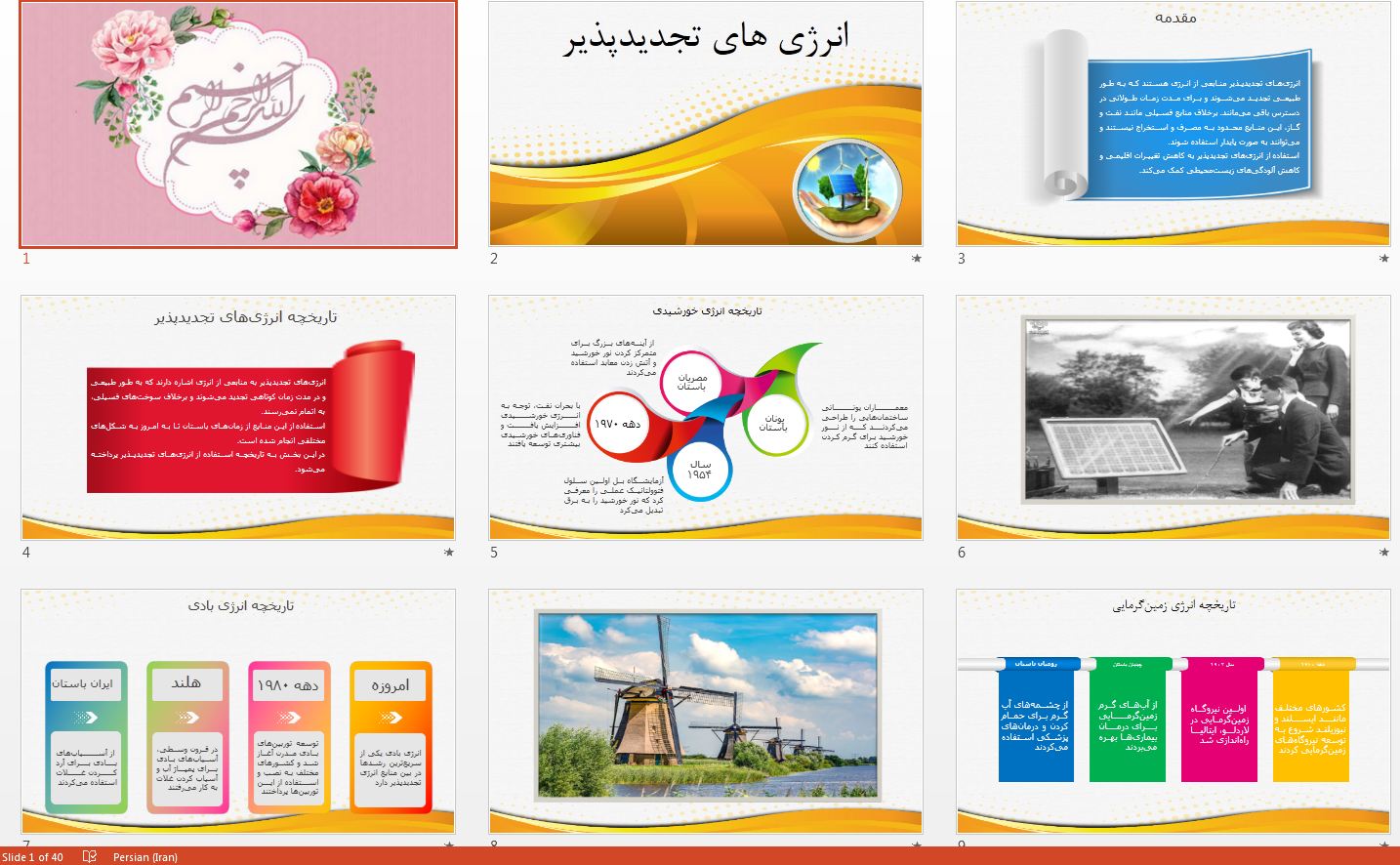
Task: Play animation preview star for slide 3
Action: [x=1382, y=259]
